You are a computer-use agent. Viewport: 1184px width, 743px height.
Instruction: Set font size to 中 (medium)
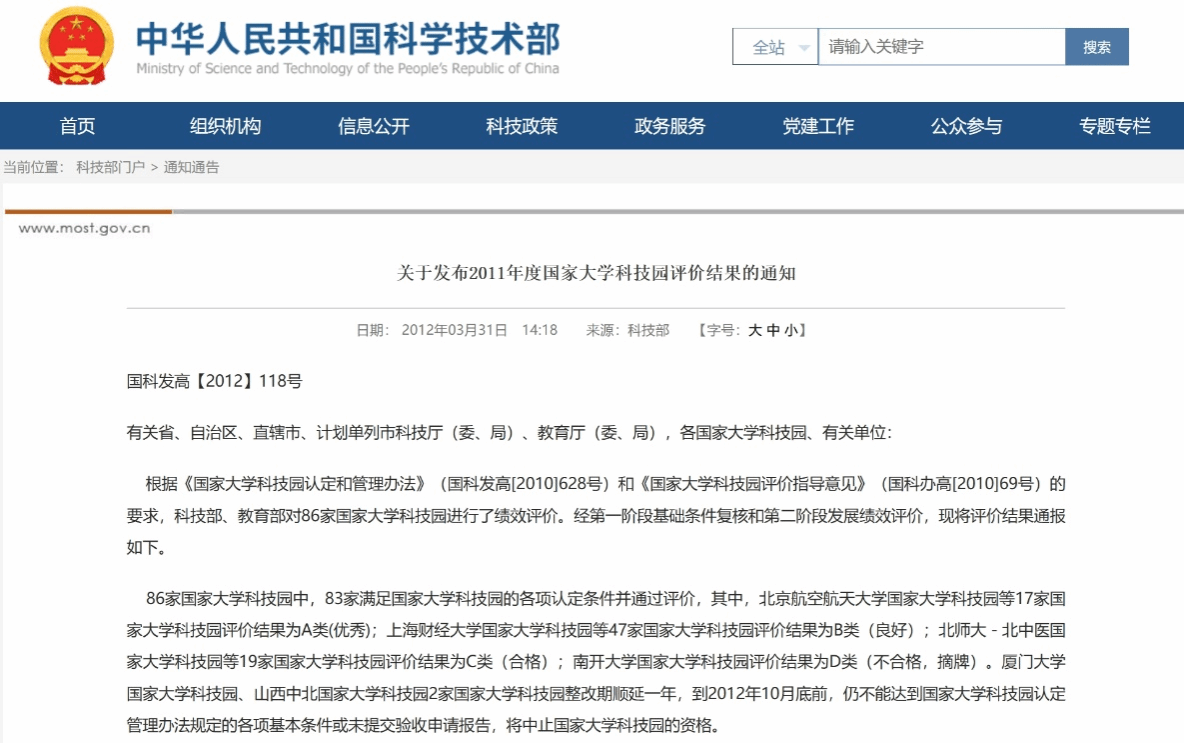tap(773, 330)
